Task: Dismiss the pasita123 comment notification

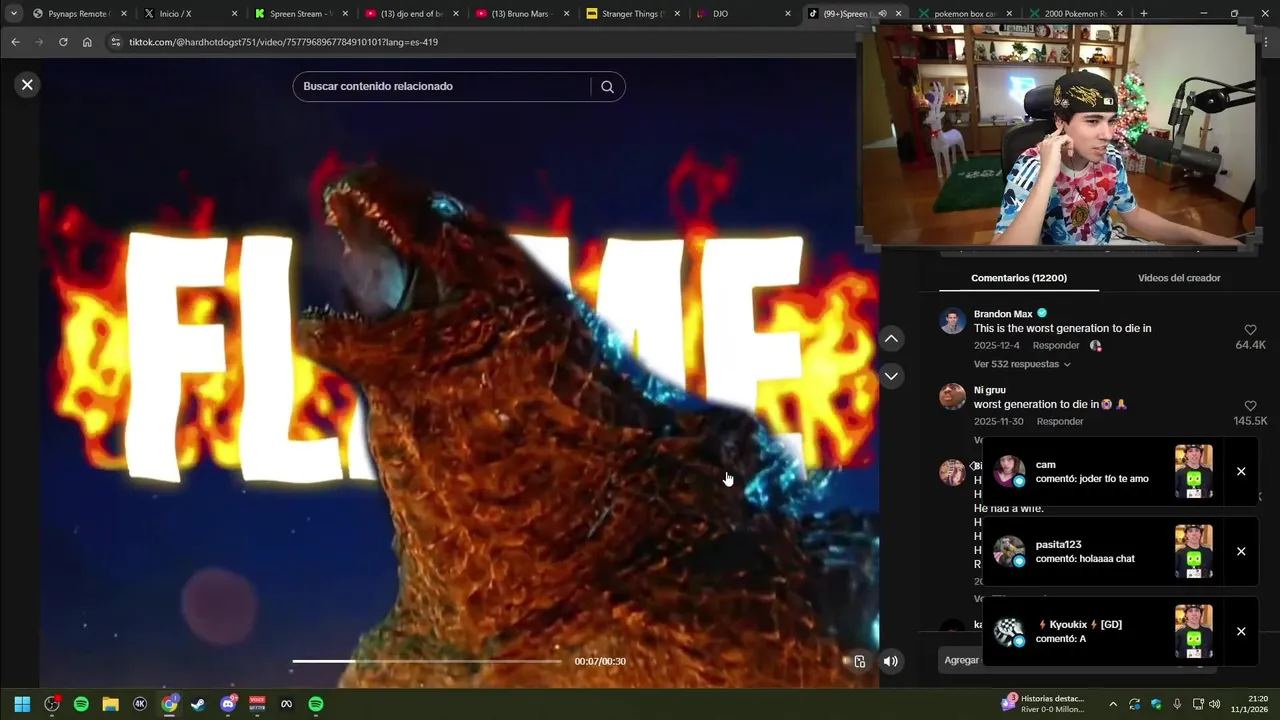Action: pos(1241,552)
